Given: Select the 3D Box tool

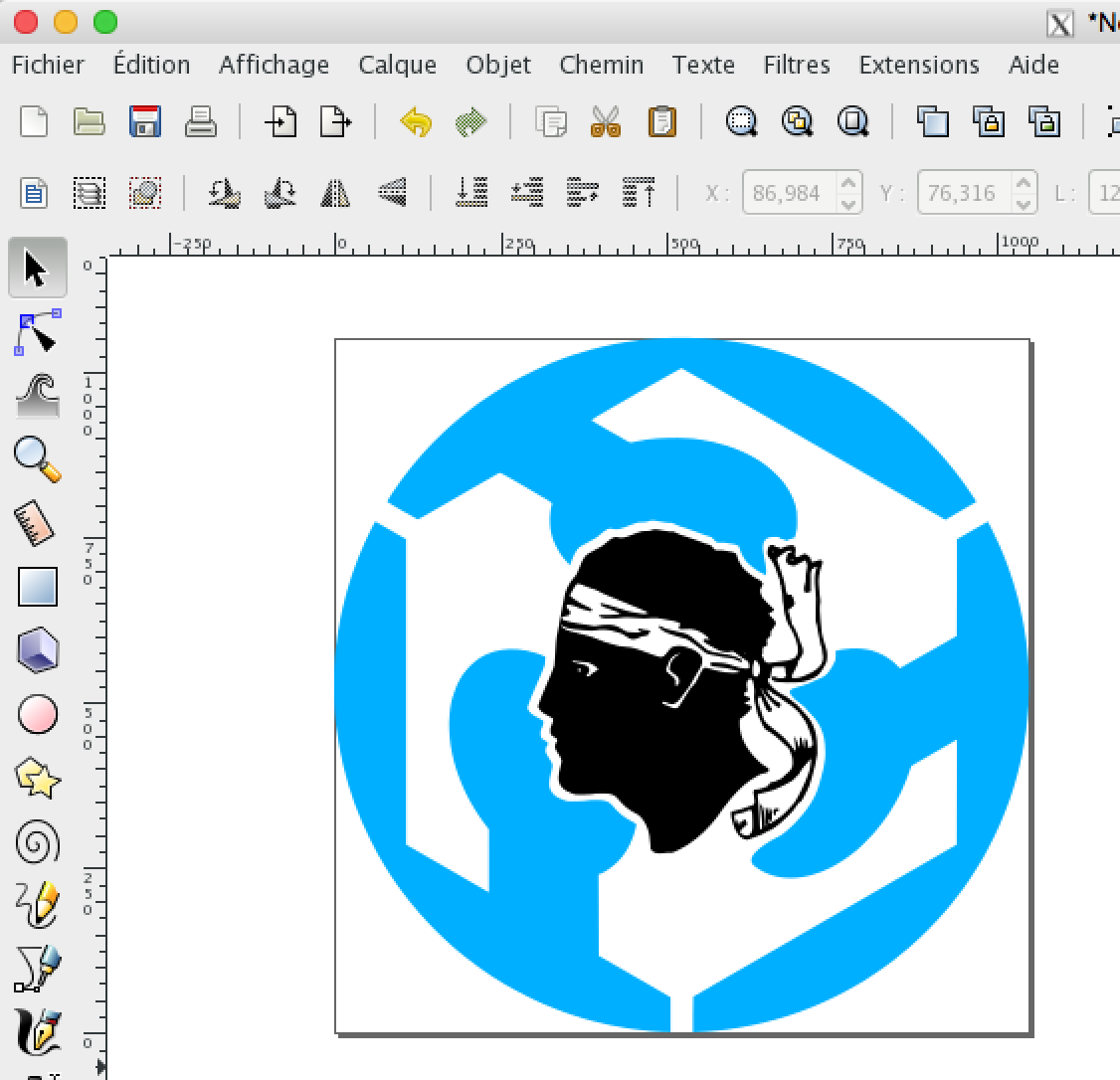Looking at the screenshot, I should click(37, 650).
